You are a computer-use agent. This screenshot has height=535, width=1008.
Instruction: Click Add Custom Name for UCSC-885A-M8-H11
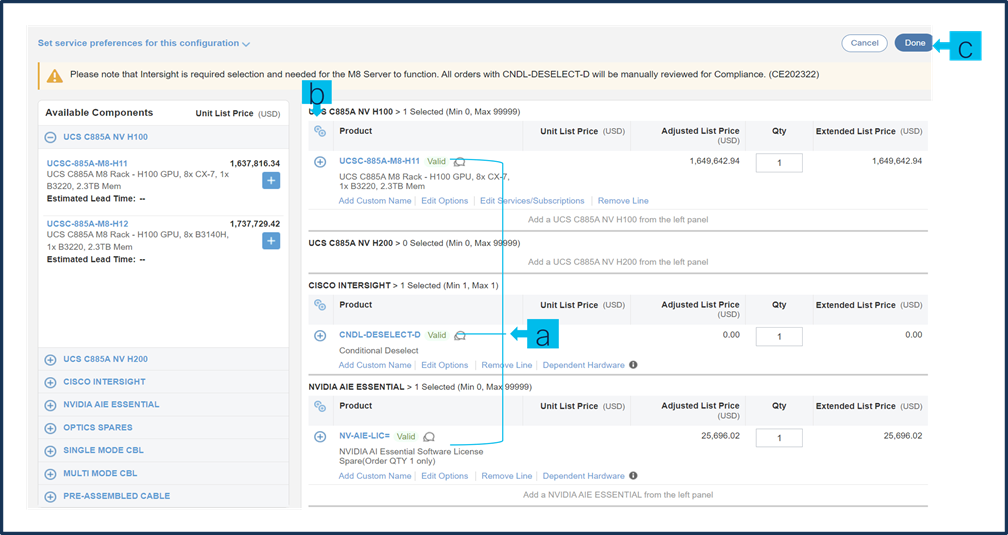coord(375,201)
